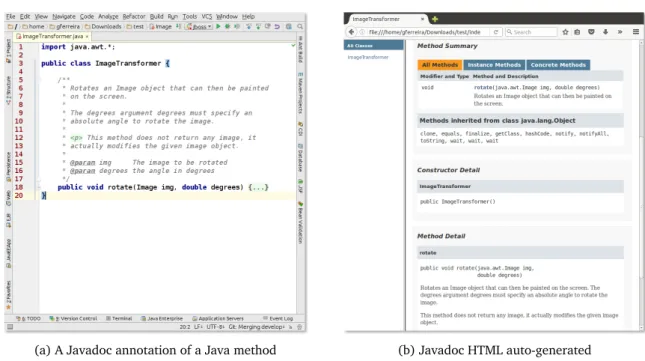Open the Database panel on right sidebar
645x361 pixels.
coord(300,158)
